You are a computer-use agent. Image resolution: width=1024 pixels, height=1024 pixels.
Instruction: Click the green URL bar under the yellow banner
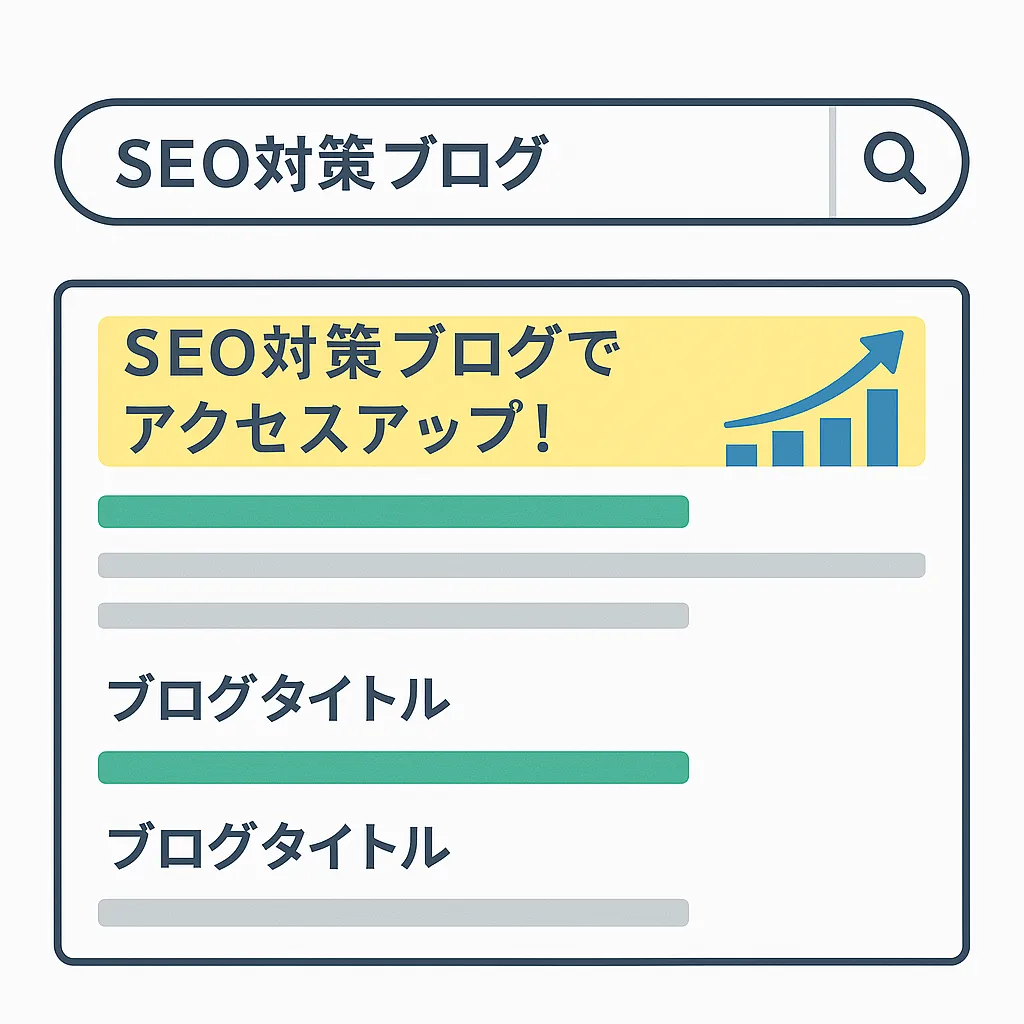pos(393,511)
